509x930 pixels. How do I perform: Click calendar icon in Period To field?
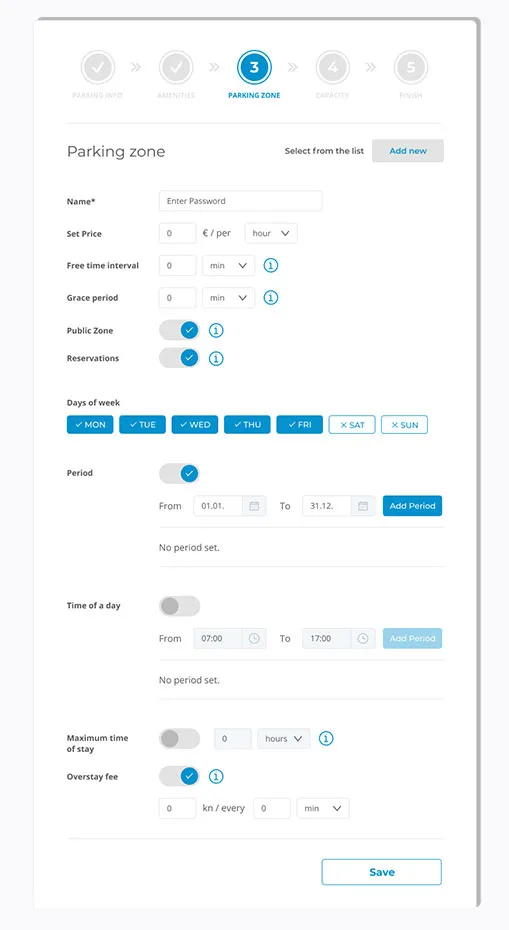click(363, 506)
